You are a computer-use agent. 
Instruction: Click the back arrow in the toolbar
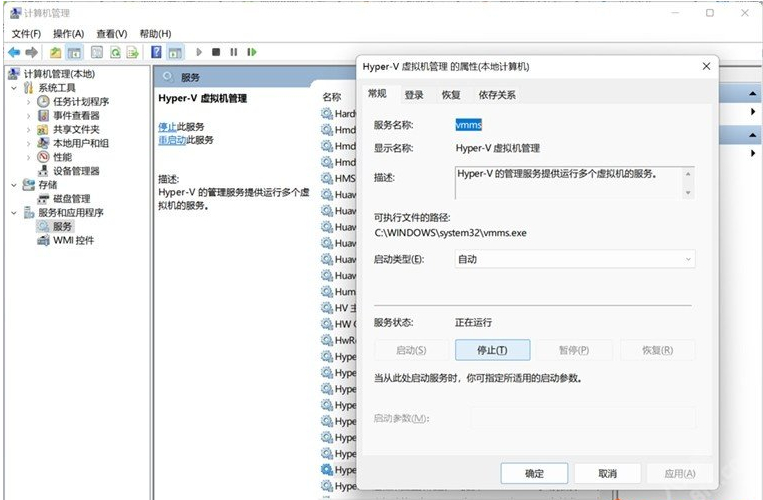click(14, 52)
